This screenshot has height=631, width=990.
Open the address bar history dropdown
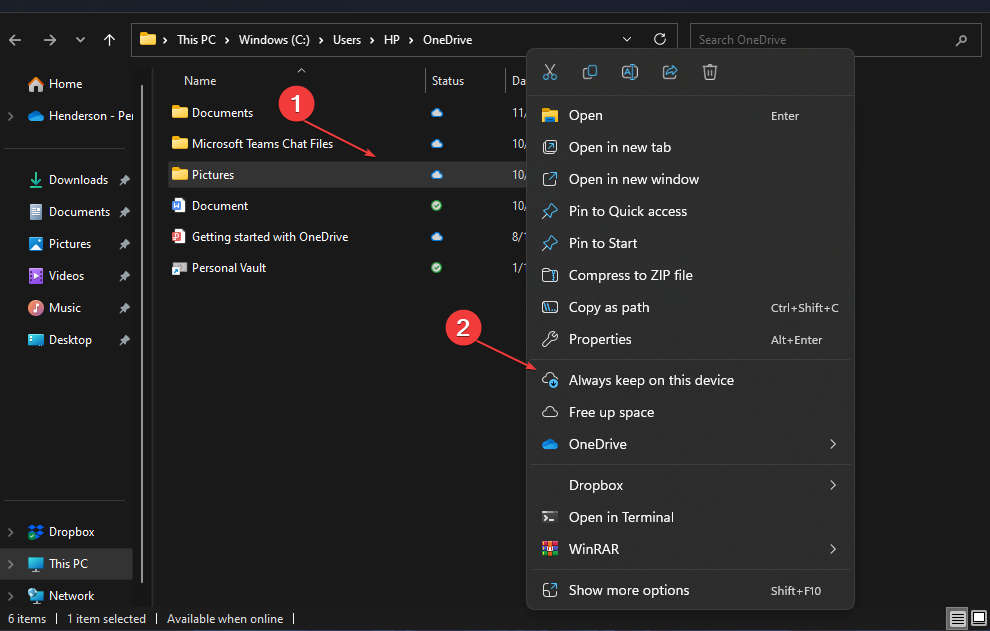627,40
